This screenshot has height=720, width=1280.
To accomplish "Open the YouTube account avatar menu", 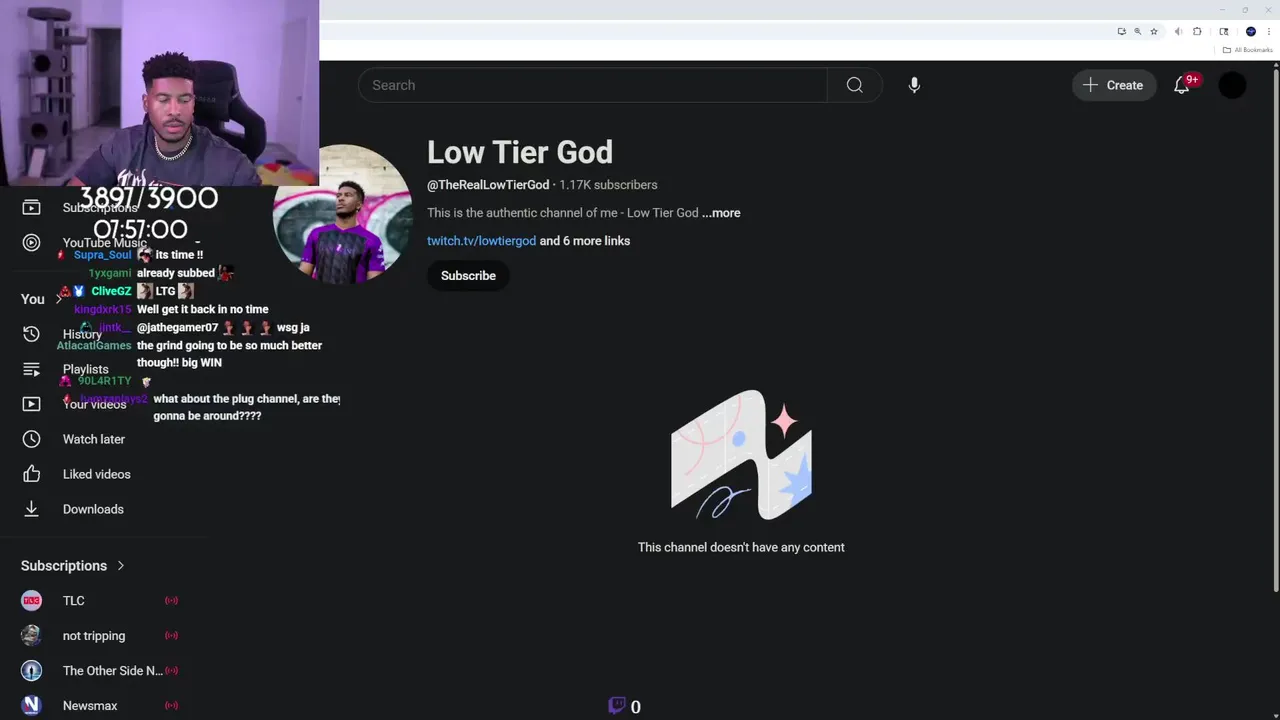I will click(1233, 85).
